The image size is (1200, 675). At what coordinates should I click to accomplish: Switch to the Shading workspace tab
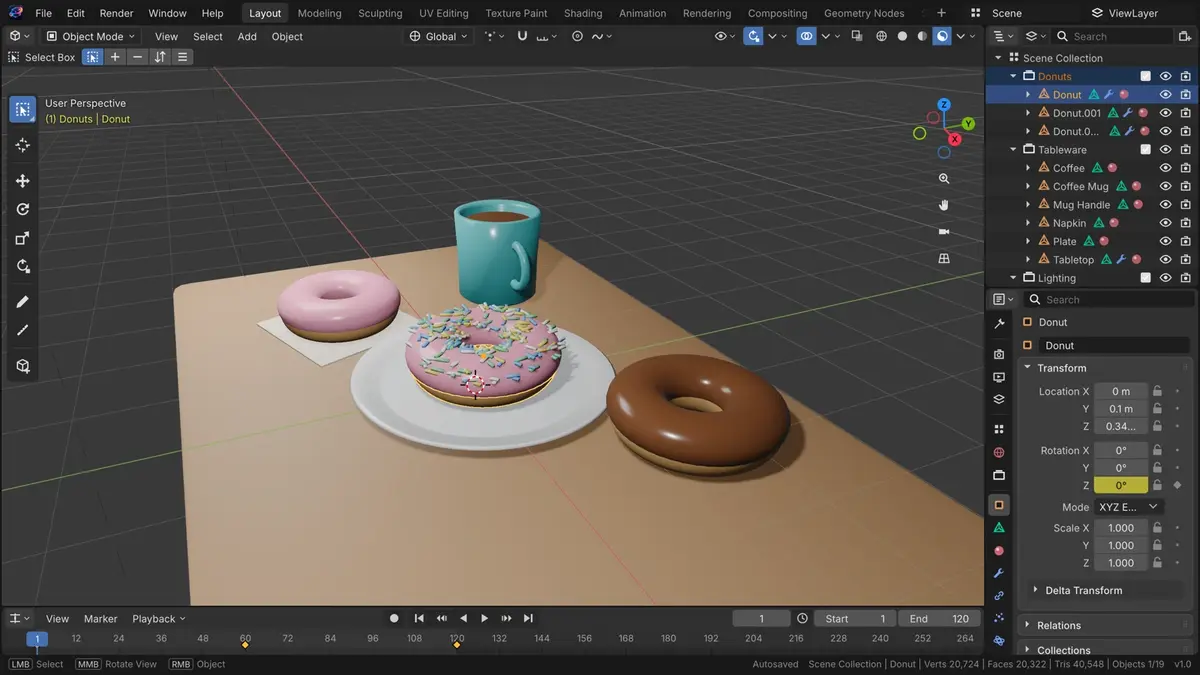coord(583,13)
